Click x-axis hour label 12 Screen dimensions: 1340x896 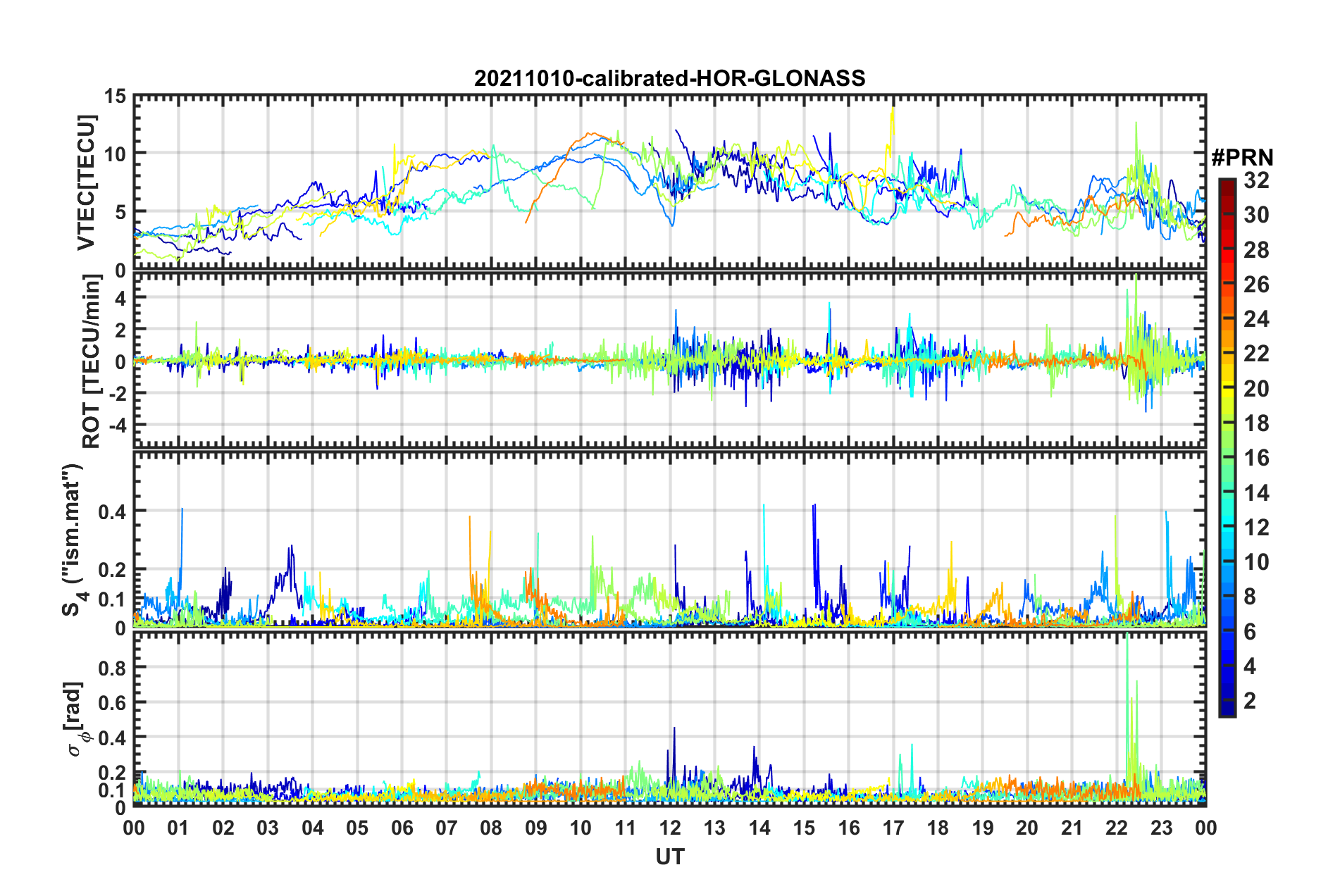(x=670, y=827)
